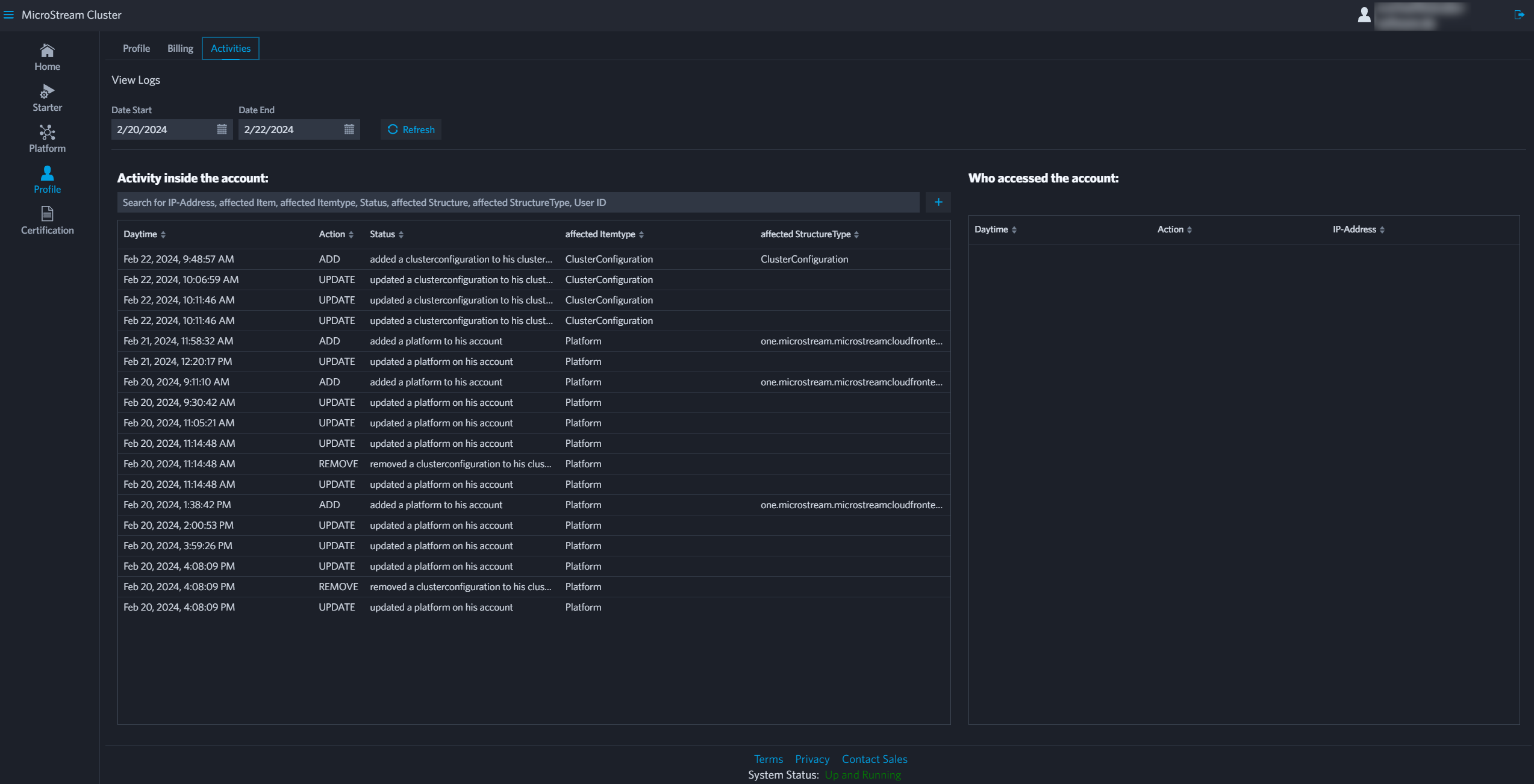Open the Contact Sales link
The width and height of the screenshot is (1534, 784).
point(875,759)
